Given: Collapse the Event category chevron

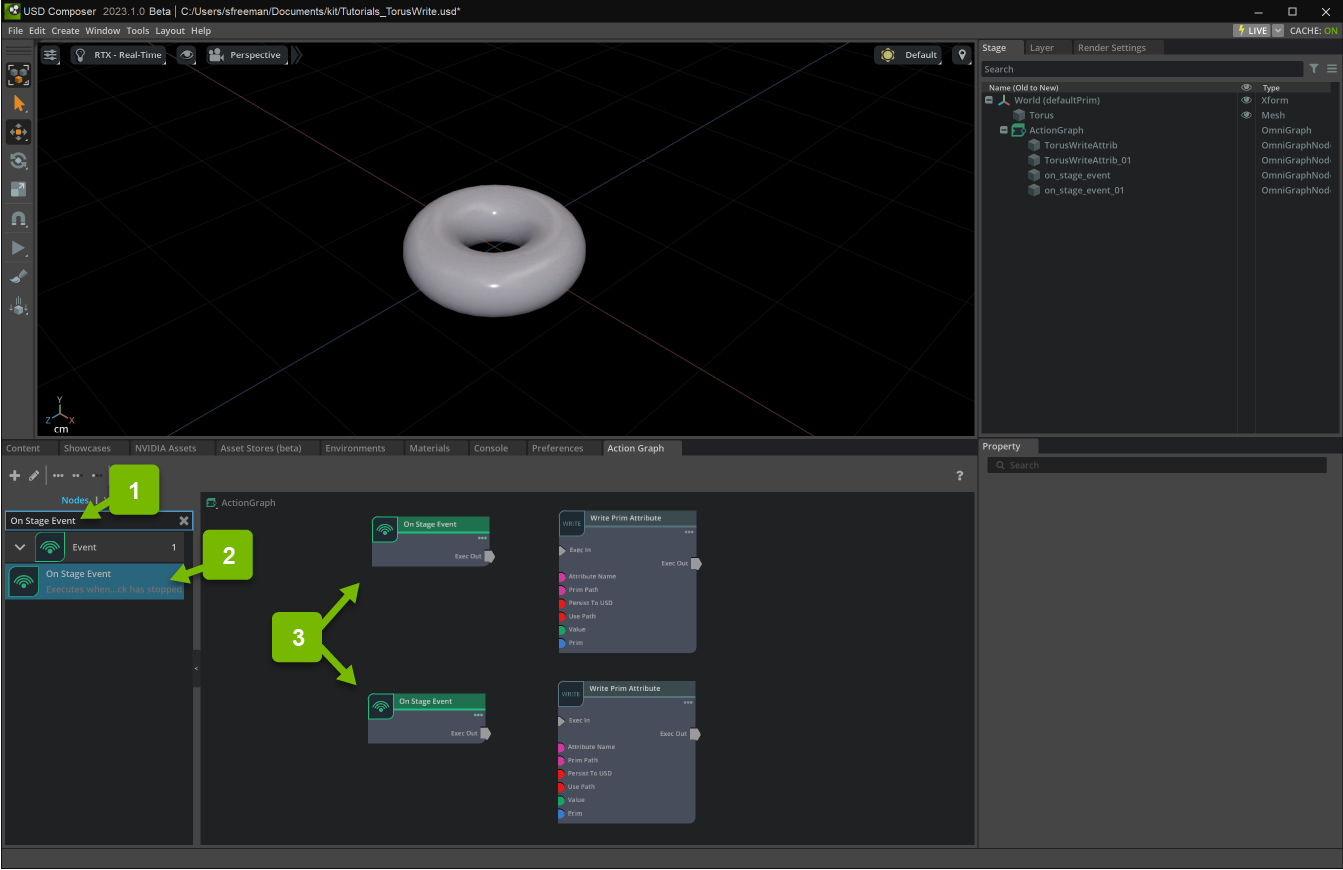Looking at the screenshot, I should (x=20, y=548).
